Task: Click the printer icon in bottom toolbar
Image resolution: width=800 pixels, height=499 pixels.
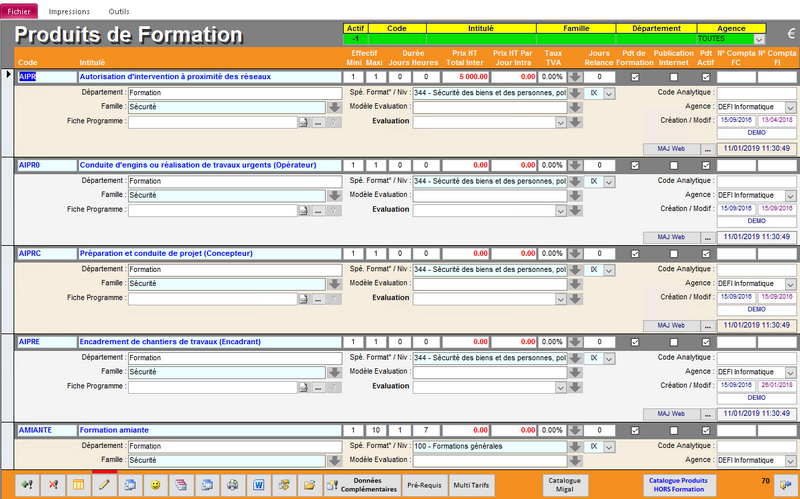Action: (x=232, y=484)
